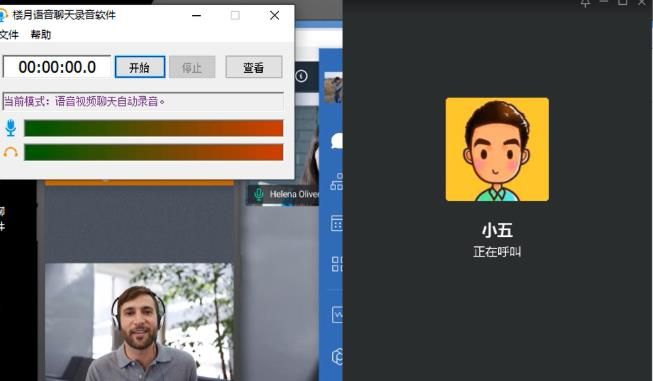
Task: Open organization chart icon in blue sidebar
Action: coord(336,182)
